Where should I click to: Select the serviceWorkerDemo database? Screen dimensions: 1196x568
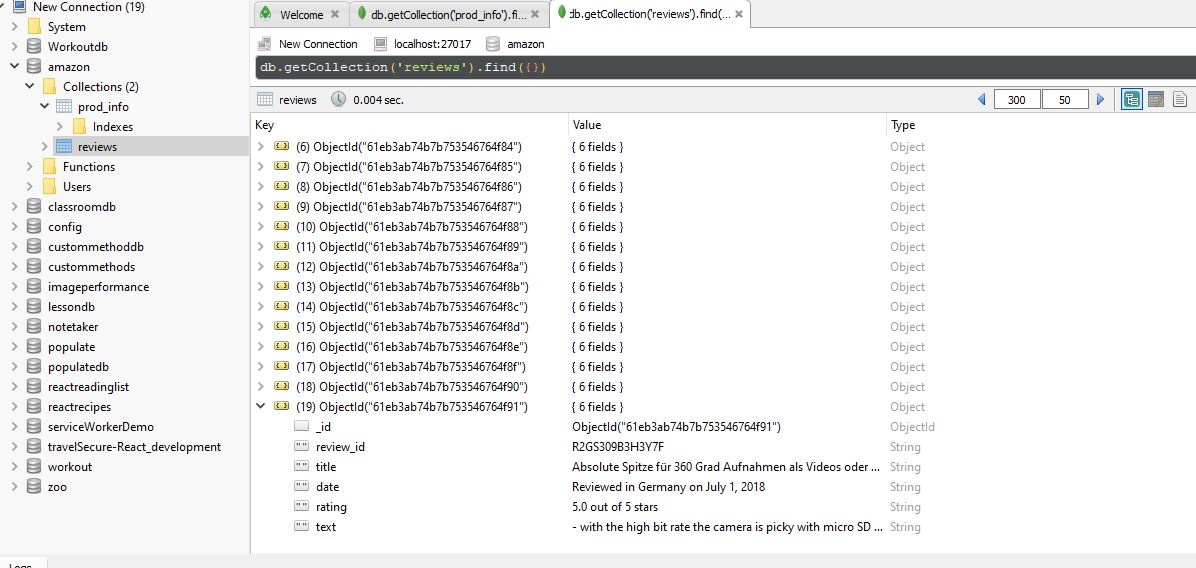(x=101, y=427)
